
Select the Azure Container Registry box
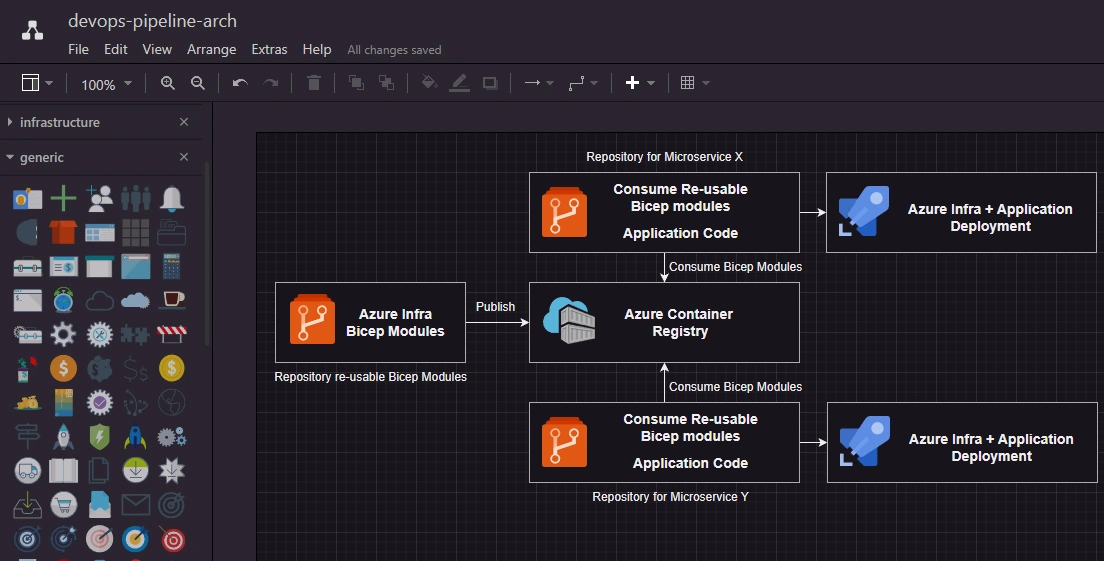[x=664, y=322]
